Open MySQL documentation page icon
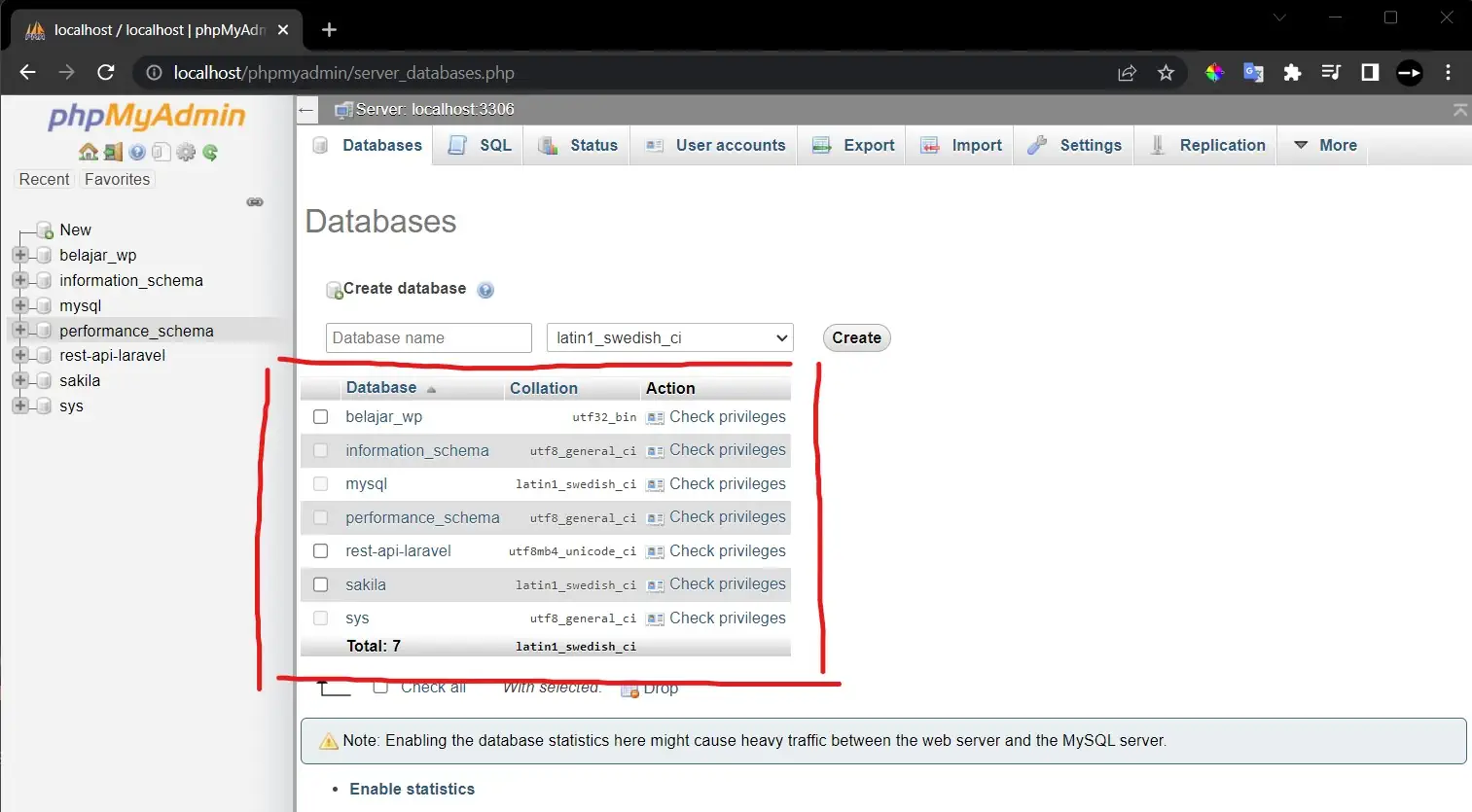1472x812 pixels. 162,152
